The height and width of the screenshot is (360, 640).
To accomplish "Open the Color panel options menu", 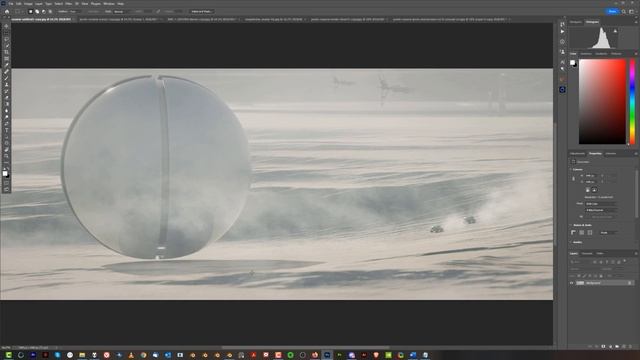I will coord(636,53).
